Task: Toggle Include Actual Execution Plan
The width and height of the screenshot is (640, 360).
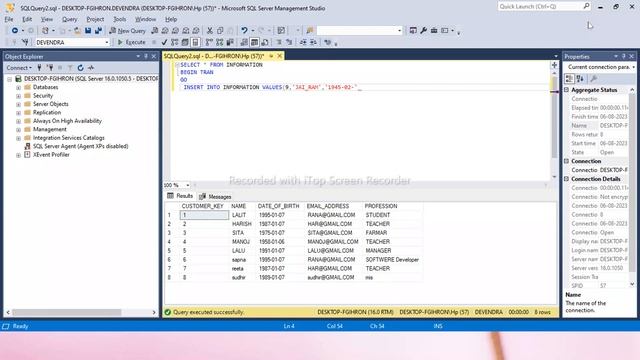Action: [x=209, y=42]
